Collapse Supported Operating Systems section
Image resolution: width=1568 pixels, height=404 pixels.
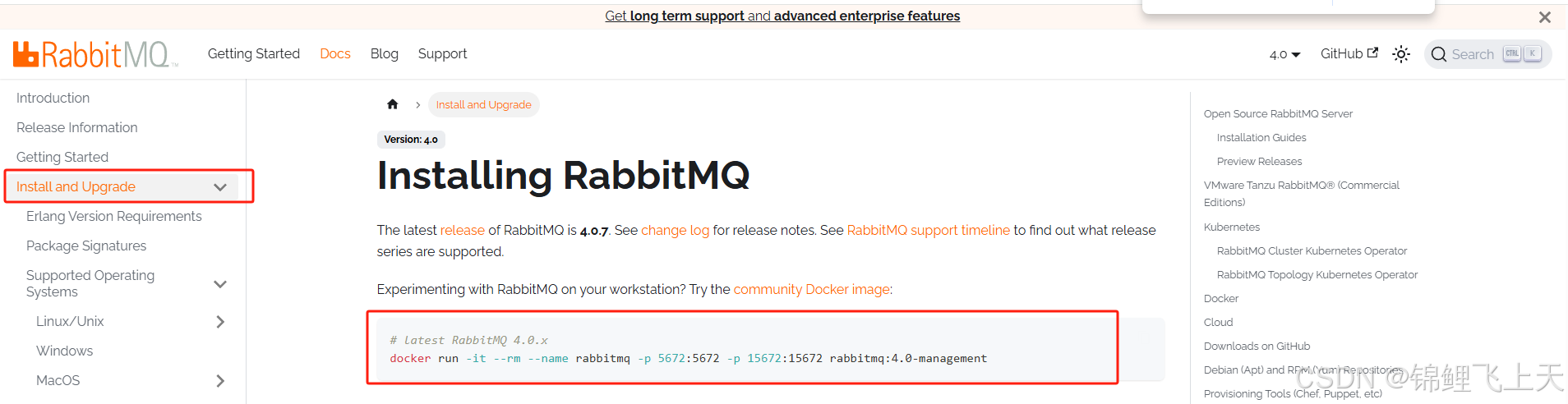pyautogui.click(x=219, y=284)
